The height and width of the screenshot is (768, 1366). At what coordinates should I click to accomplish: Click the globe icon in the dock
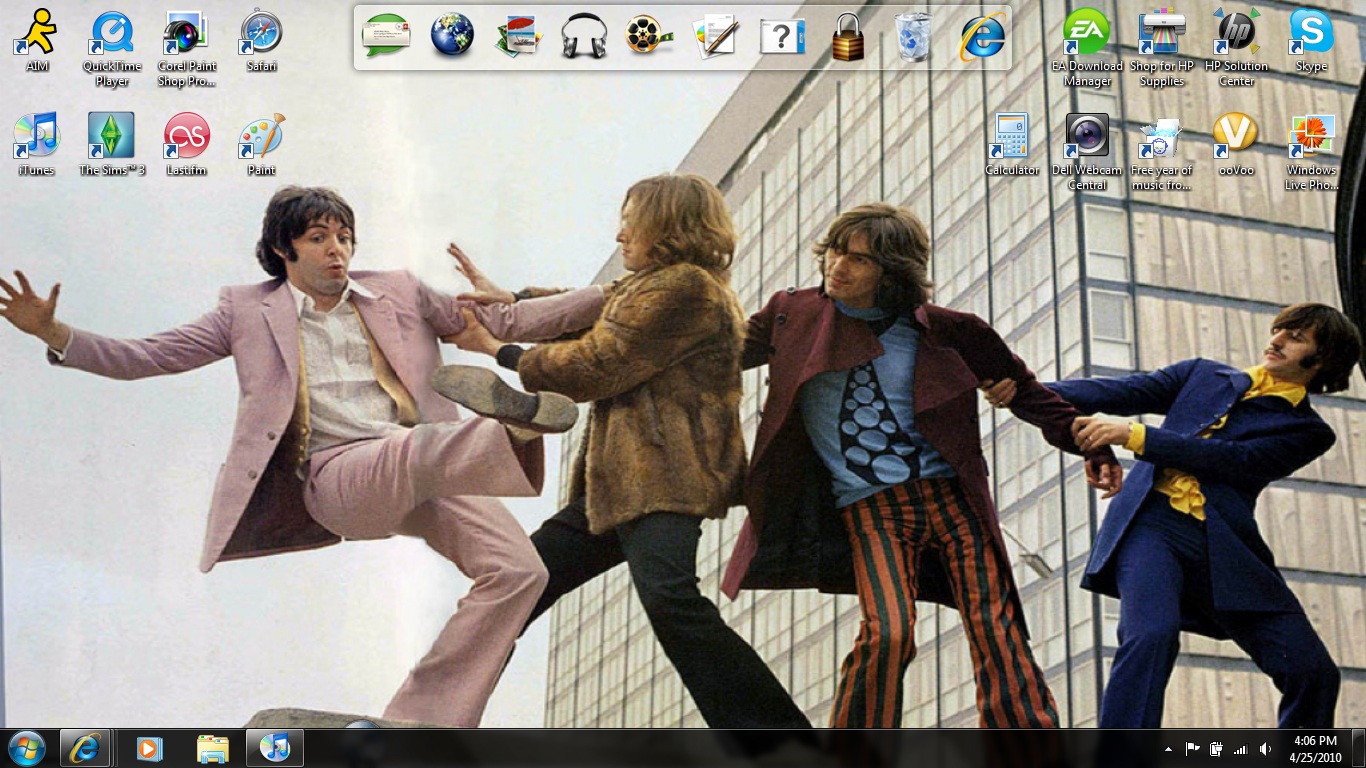452,36
